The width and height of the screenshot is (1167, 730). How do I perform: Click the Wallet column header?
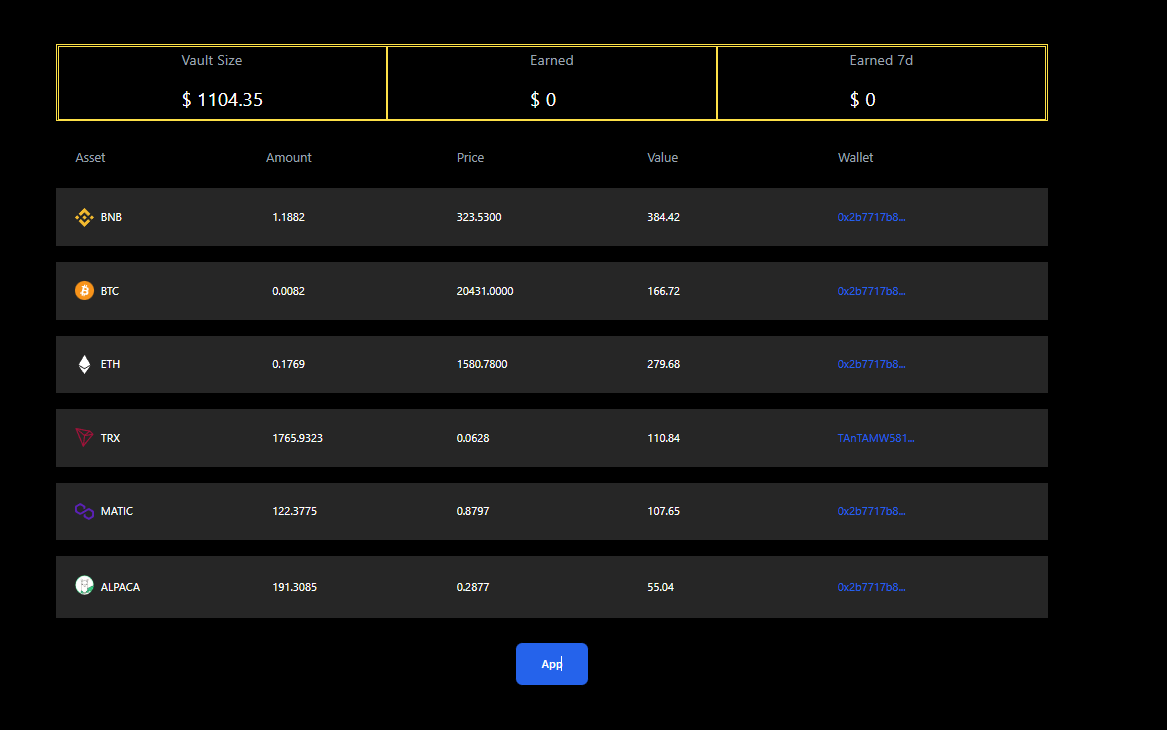click(x=855, y=158)
